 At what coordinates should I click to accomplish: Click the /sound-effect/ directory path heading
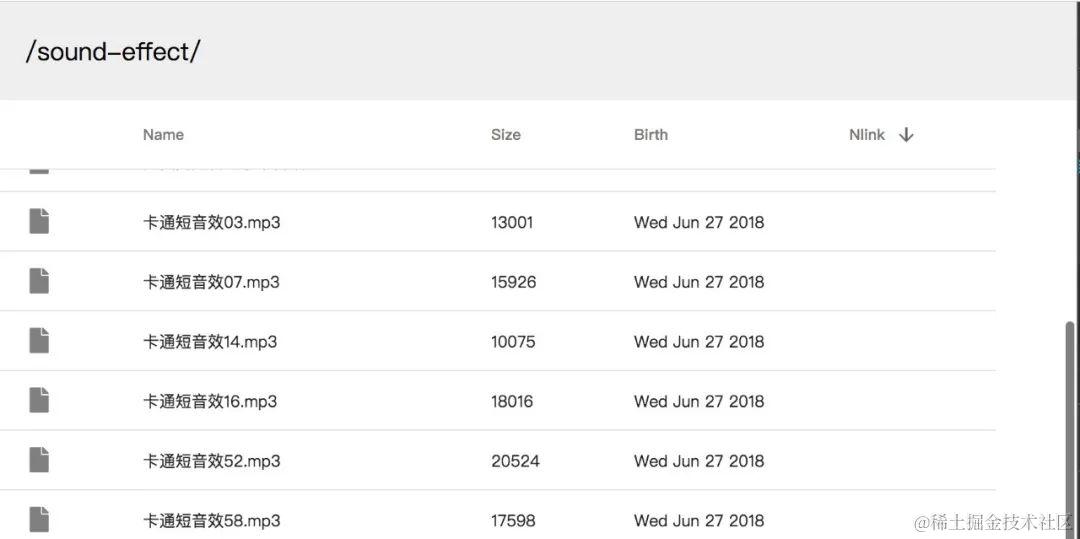113,52
